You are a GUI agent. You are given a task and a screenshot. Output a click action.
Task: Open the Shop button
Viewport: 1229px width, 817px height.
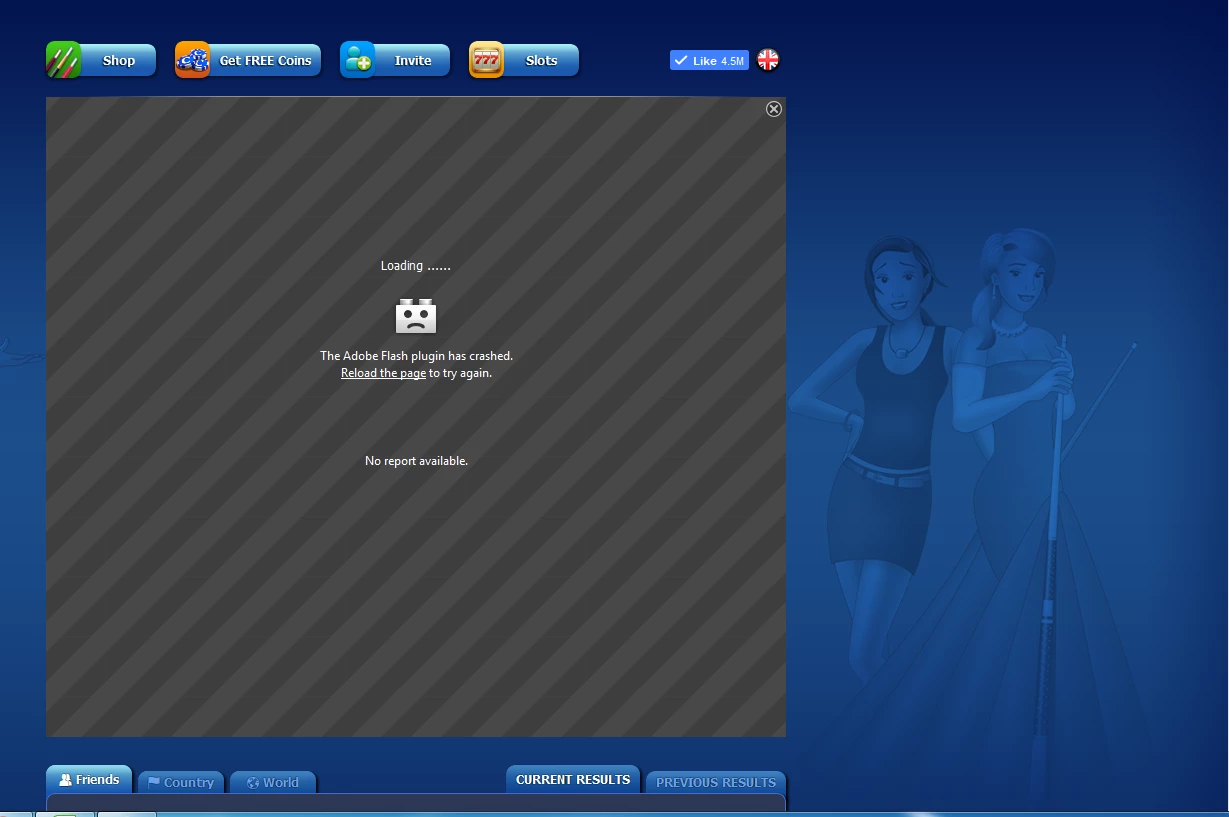pyautogui.click(x=101, y=60)
